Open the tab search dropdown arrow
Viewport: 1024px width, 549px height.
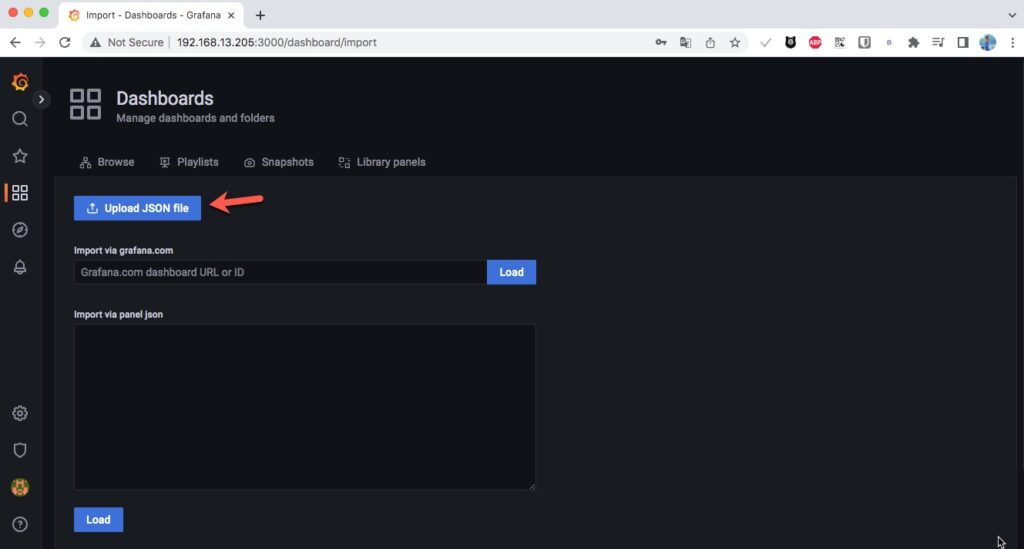click(1012, 15)
